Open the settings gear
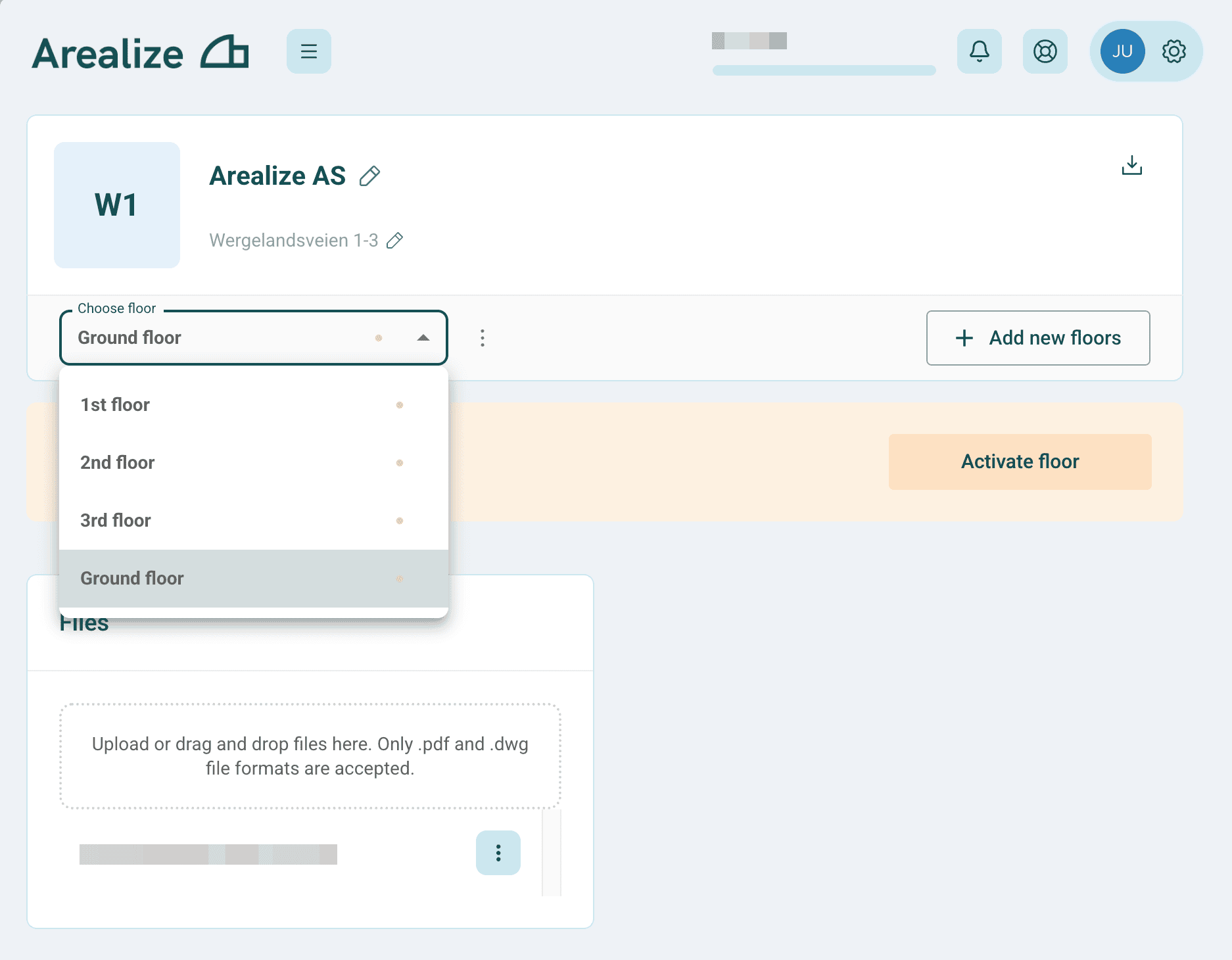 point(1173,51)
